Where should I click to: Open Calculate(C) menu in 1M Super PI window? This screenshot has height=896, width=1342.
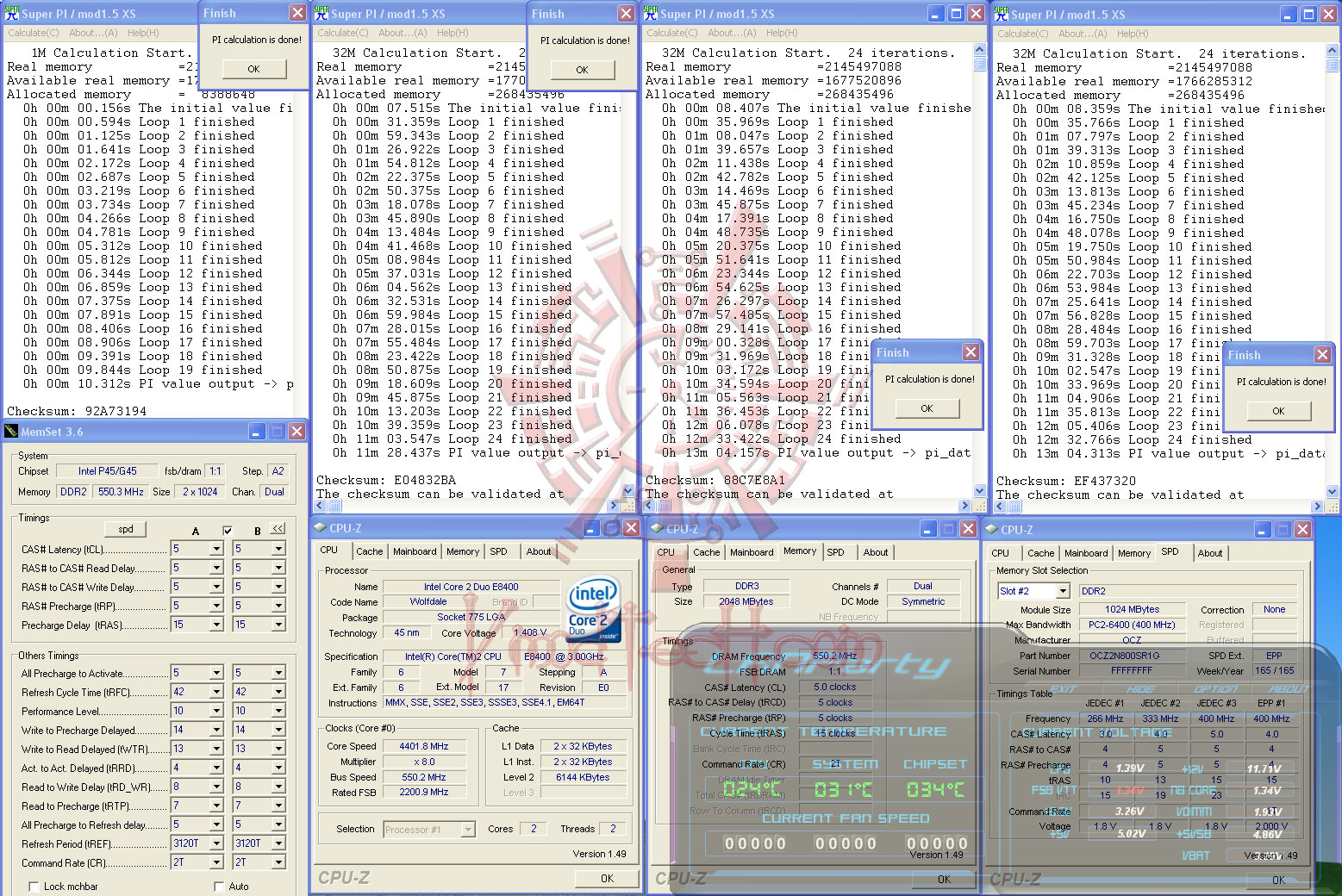tap(34, 33)
